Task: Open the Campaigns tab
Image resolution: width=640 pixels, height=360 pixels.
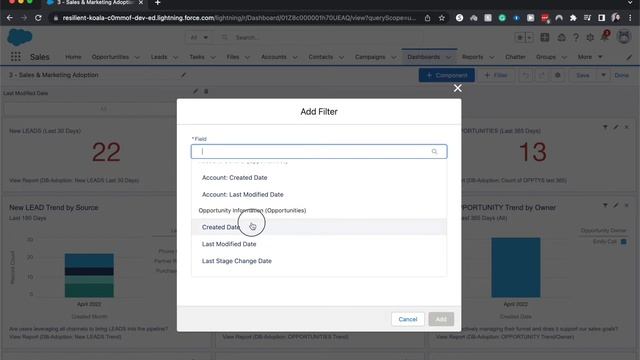Action: tap(370, 57)
